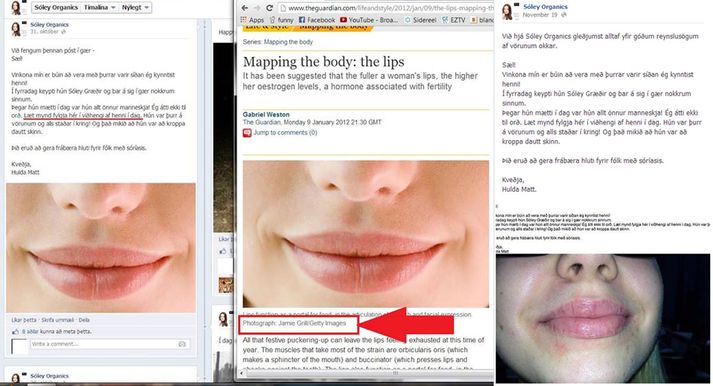Click 'Skrifa ummæli' under the post
This screenshot has width=713, height=386.
57,320
